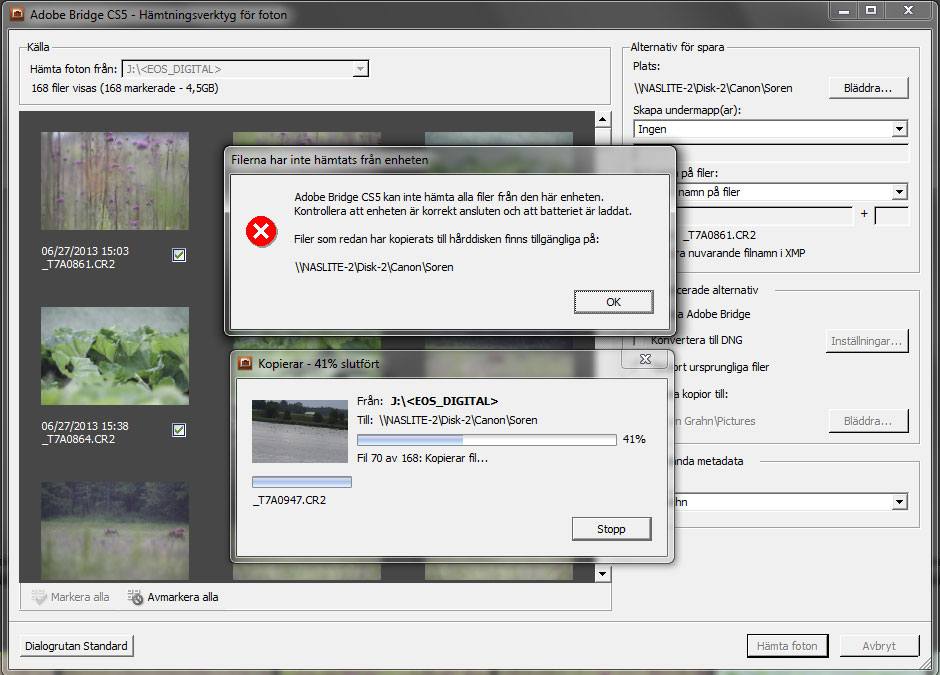Click the line 'Adobe Bridge CS5 kan inte hämta alla filer'
940x675 pixels.
(449, 197)
